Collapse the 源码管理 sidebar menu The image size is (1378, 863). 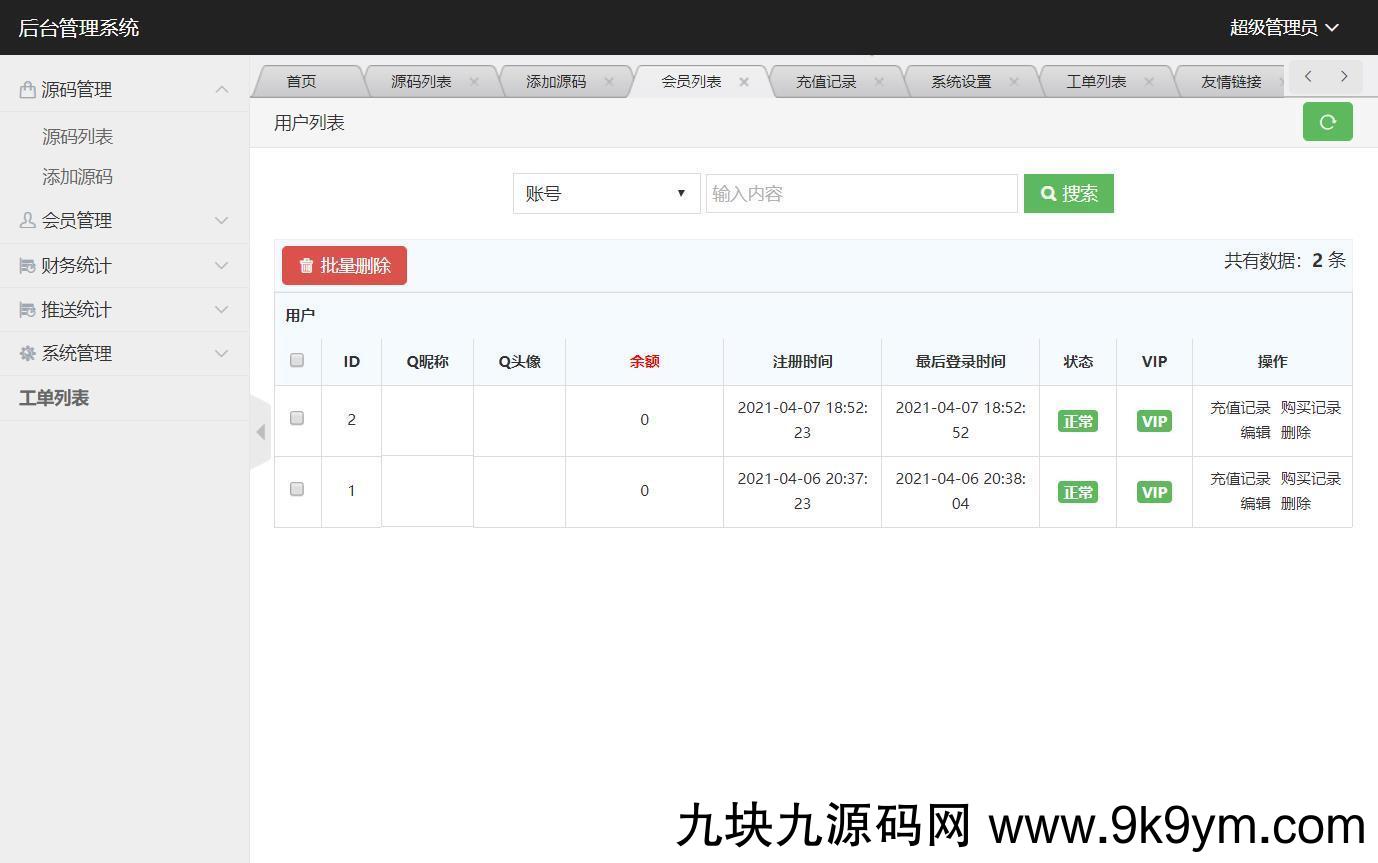(x=124, y=90)
